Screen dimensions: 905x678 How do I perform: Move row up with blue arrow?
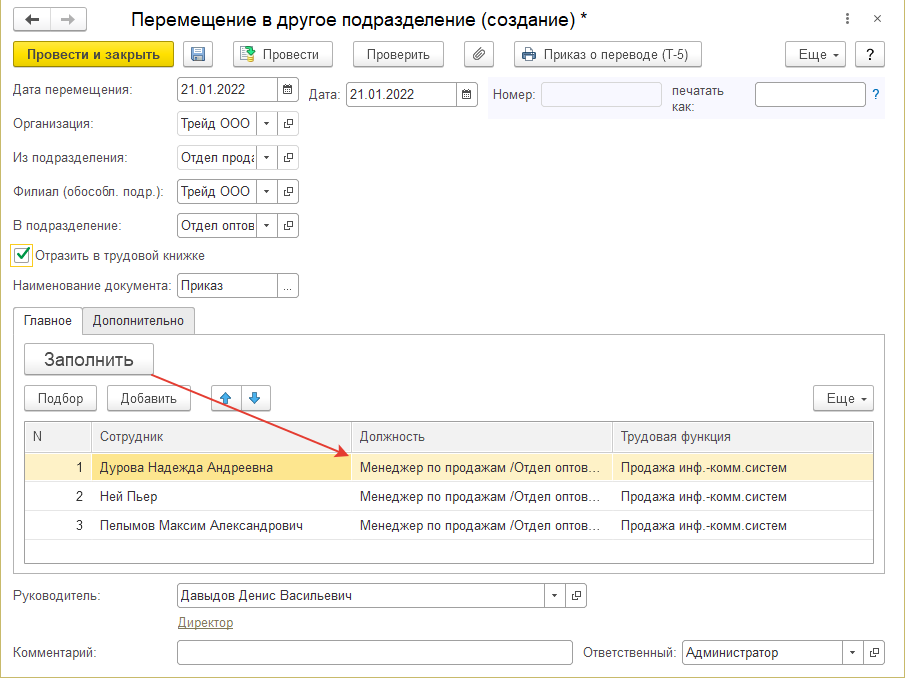click(x=225, y=398)
